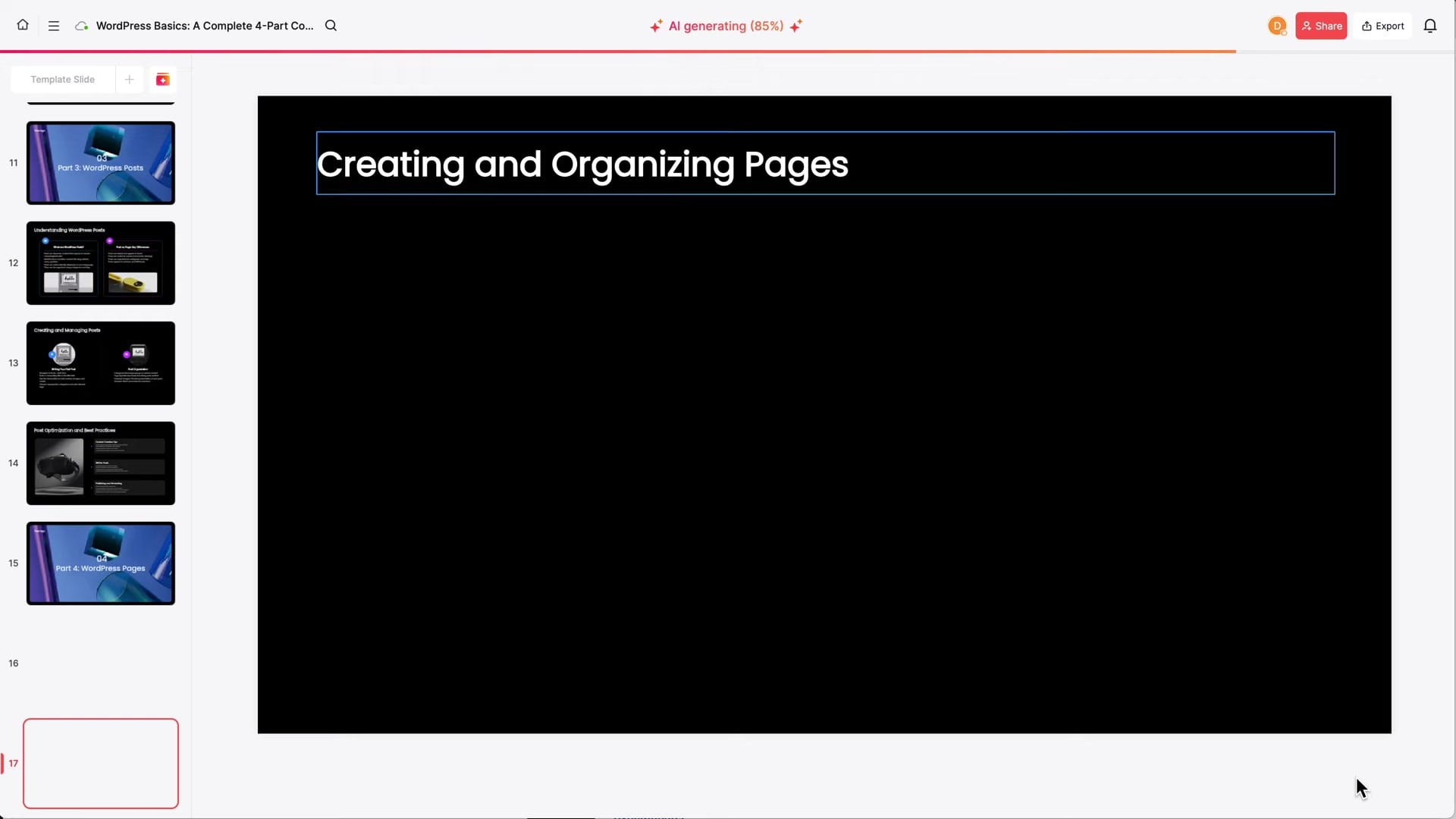This screenshot has height=819, width=1456.
Task: Click the Share button
Action: 1321,26
